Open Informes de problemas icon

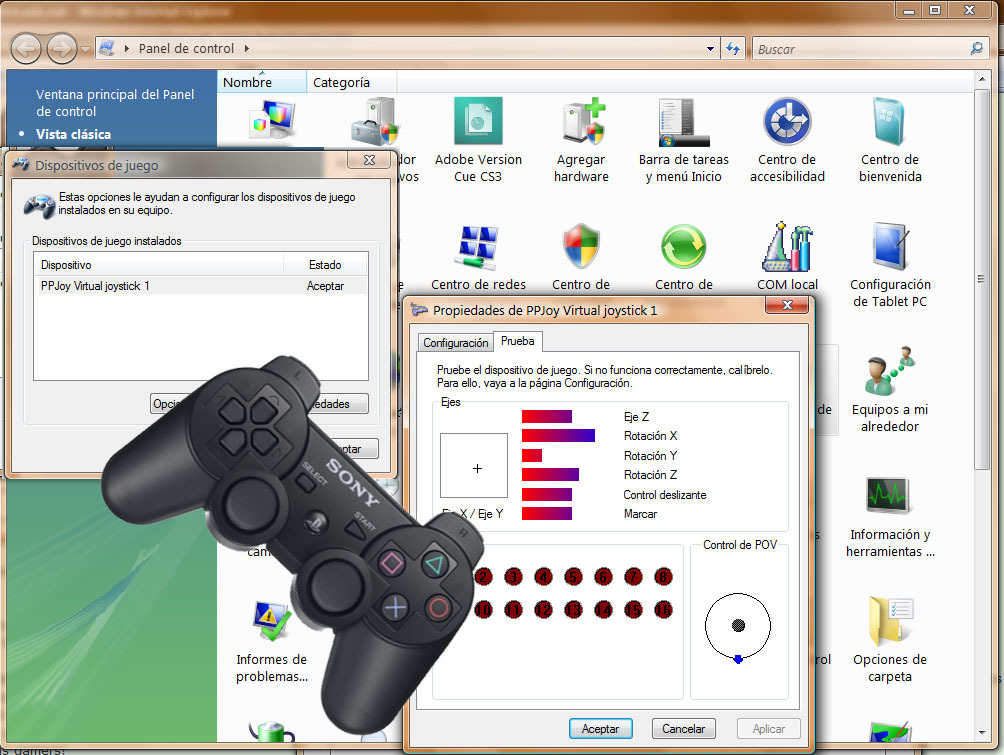[271, 626]
